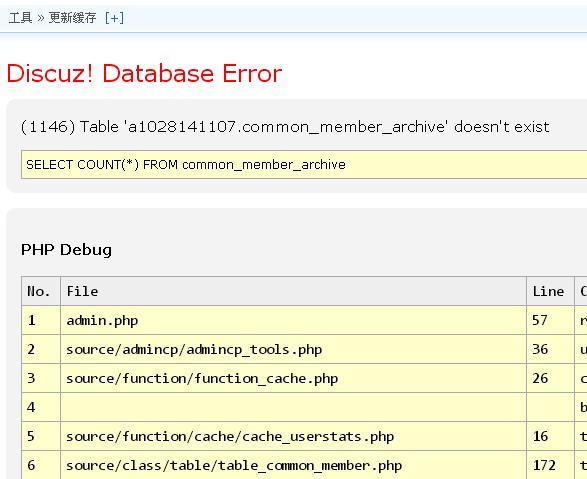Screen dimensions: 587x479
Task: Click the empty file cell in row 4
Action: pos(294,408)
